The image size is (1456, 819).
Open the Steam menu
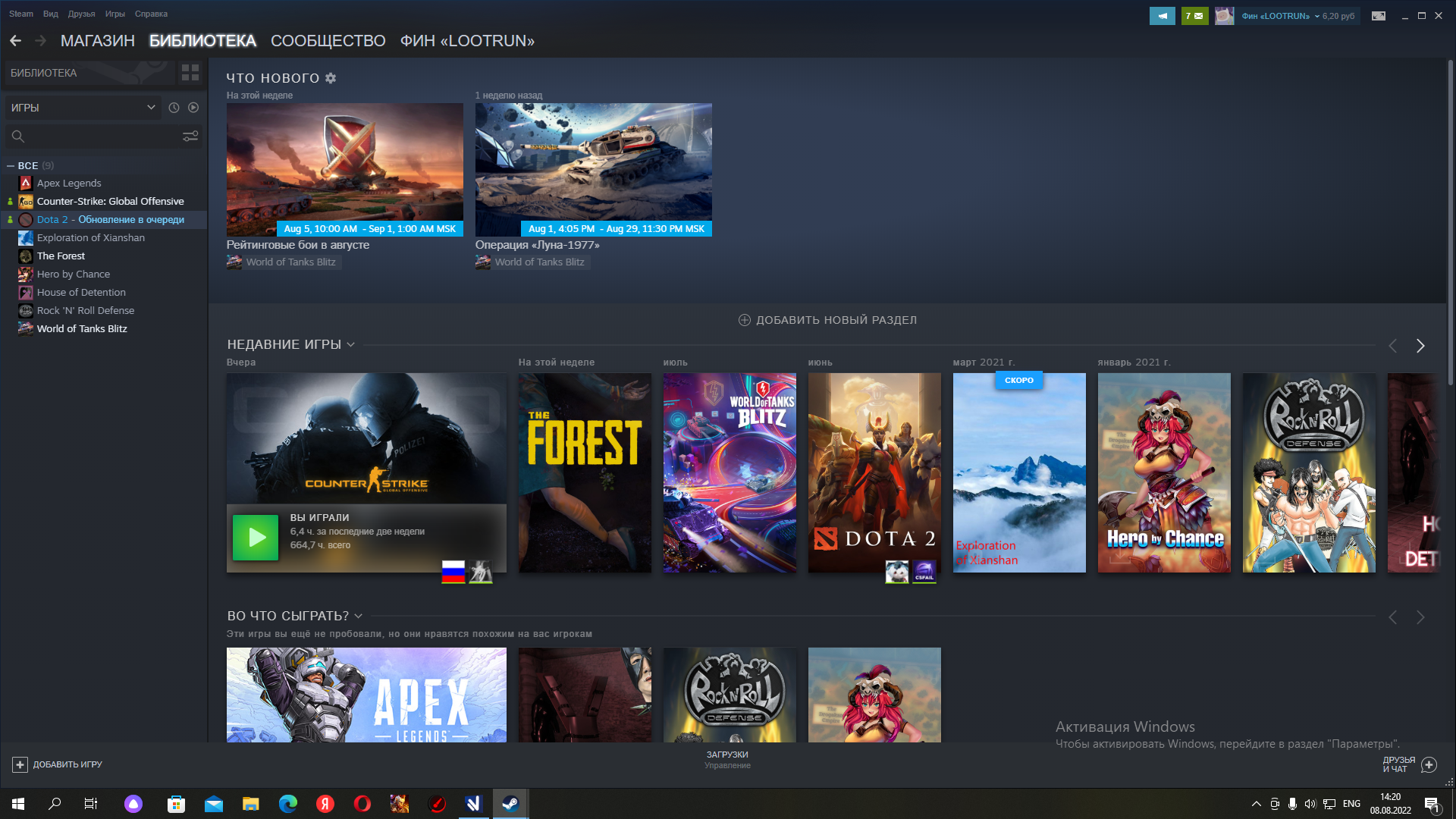click(21, 14)
